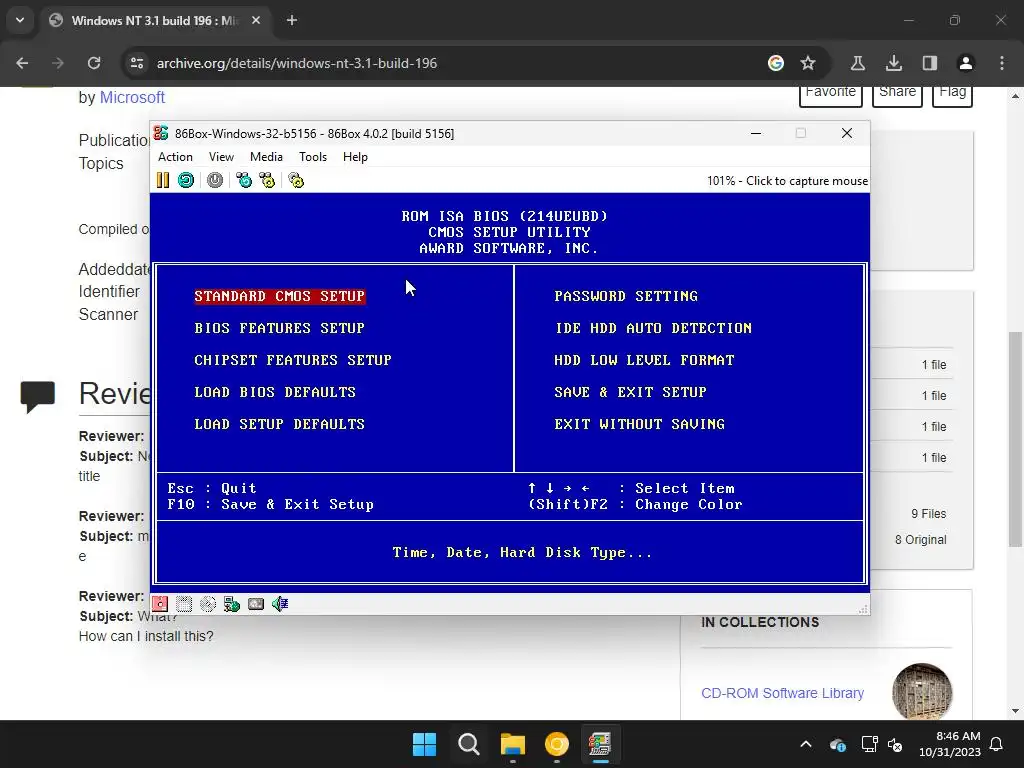Pause emulation in 86Box toolbar

(163, 180)
